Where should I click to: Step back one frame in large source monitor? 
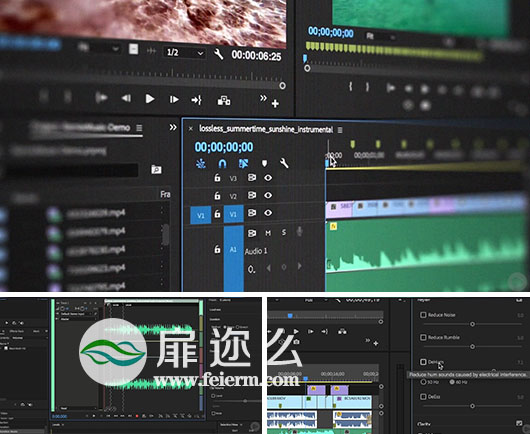click(x=126, y=98)
